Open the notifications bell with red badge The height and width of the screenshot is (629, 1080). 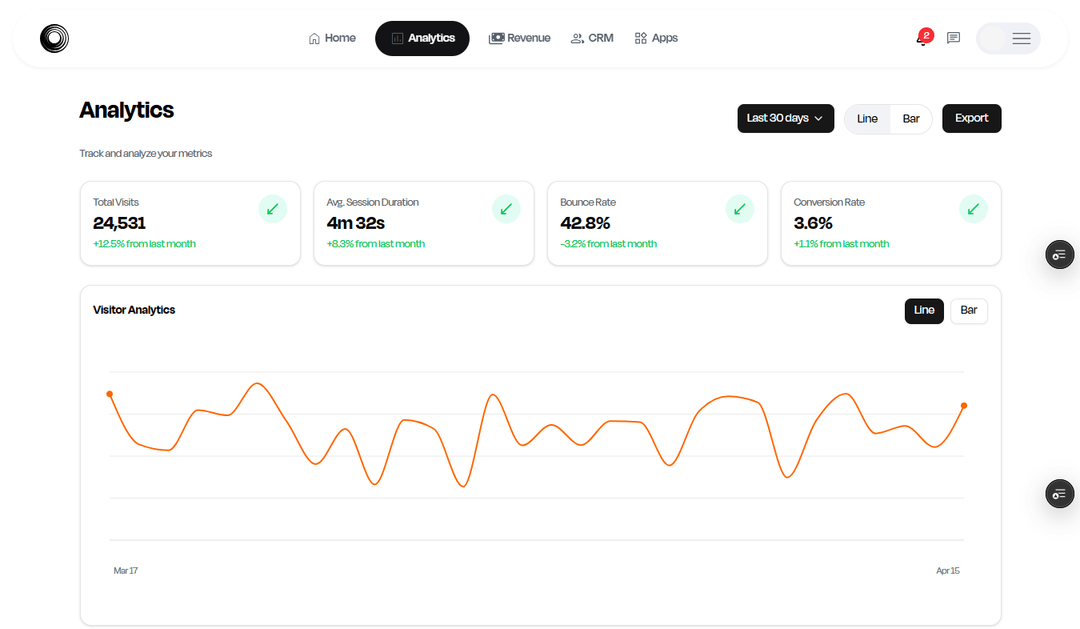point(924,37)
